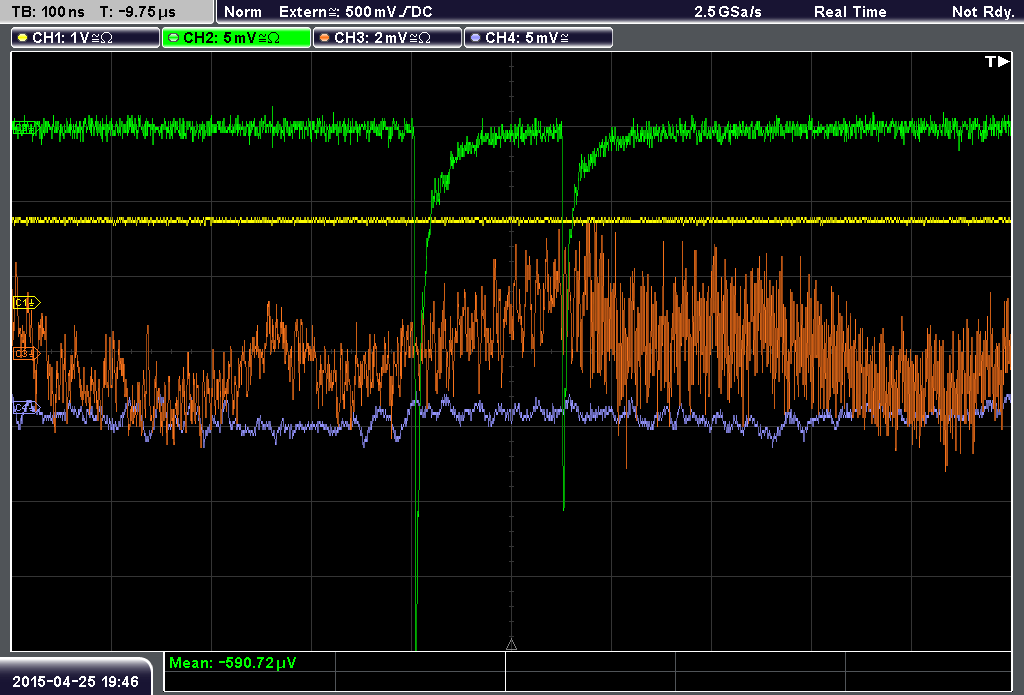The width and height of the screenshot is (1024, 695).
Task: Click the TB: 100 ns timebase readout
Action: click(x=48, y=12)
